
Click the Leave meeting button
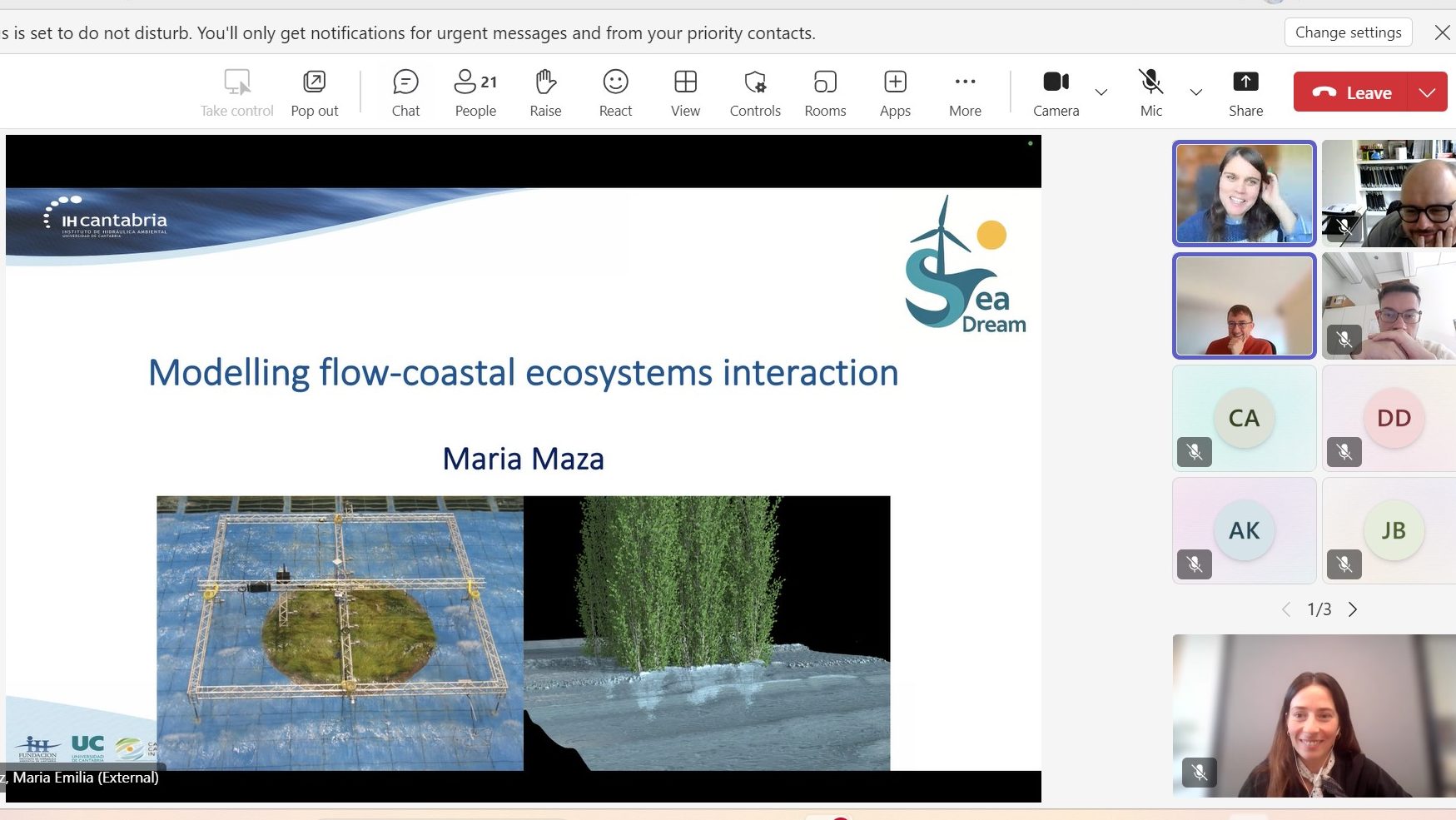coord(1351,92)
